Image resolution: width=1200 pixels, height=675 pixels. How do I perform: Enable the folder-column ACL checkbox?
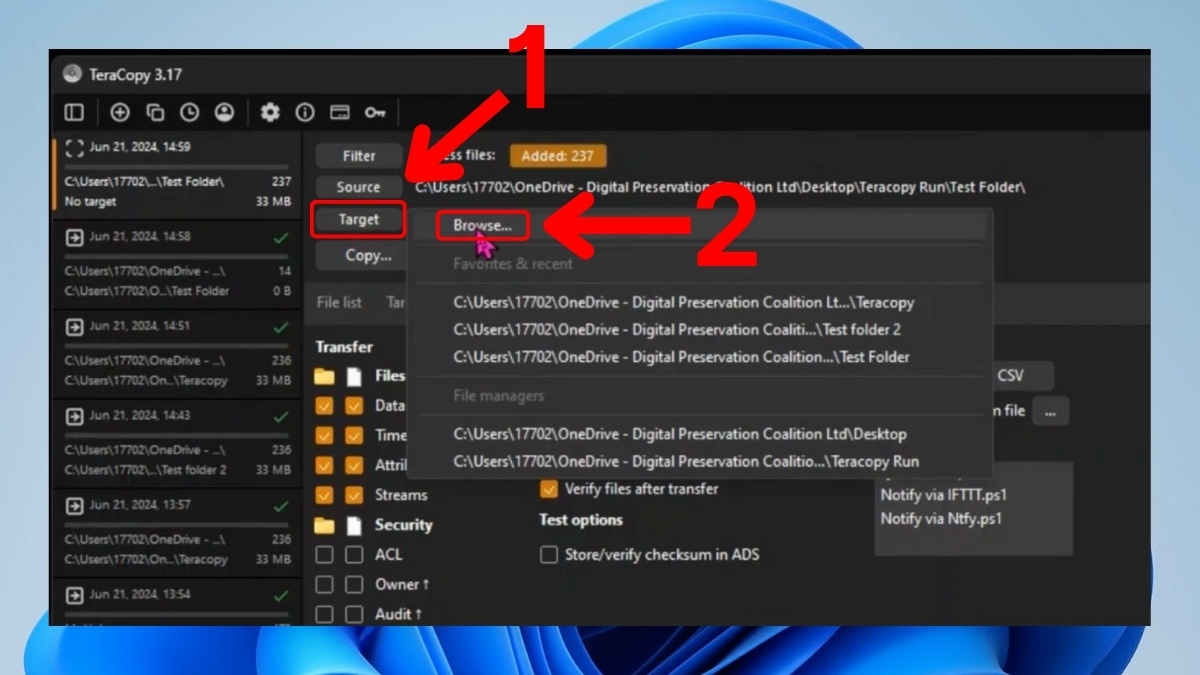click(x=324, y=554)
